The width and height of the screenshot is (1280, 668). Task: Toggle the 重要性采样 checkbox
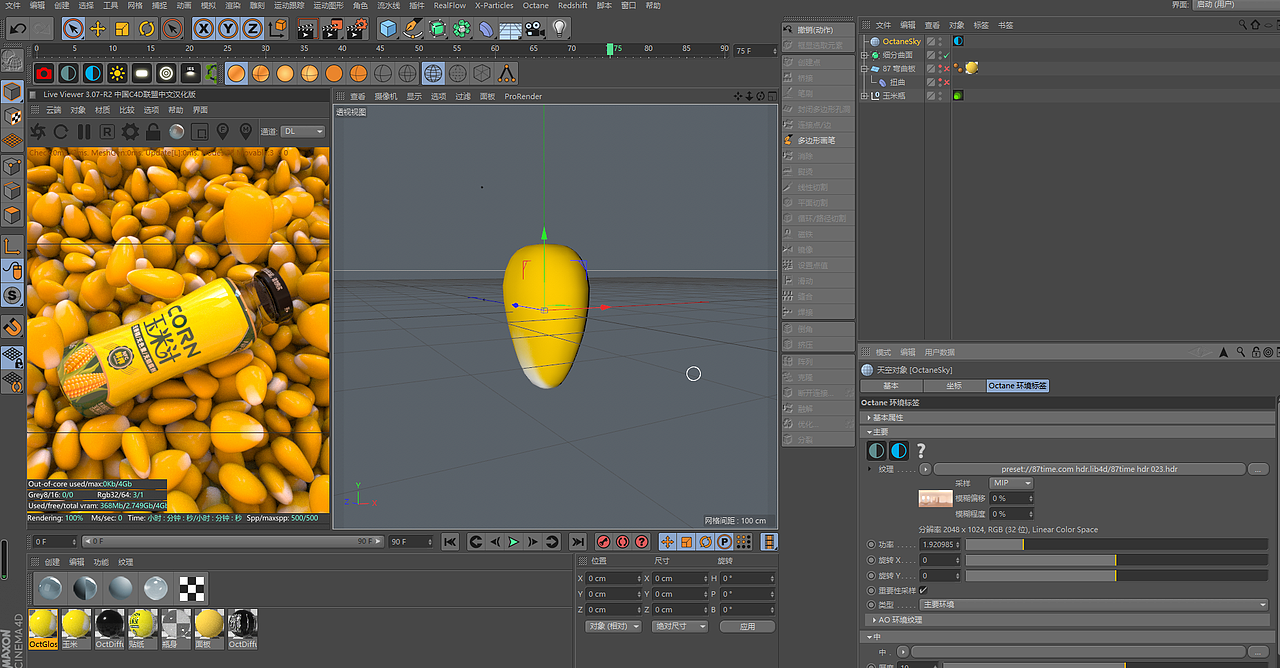pyautogui.click(x=922, y=590)
